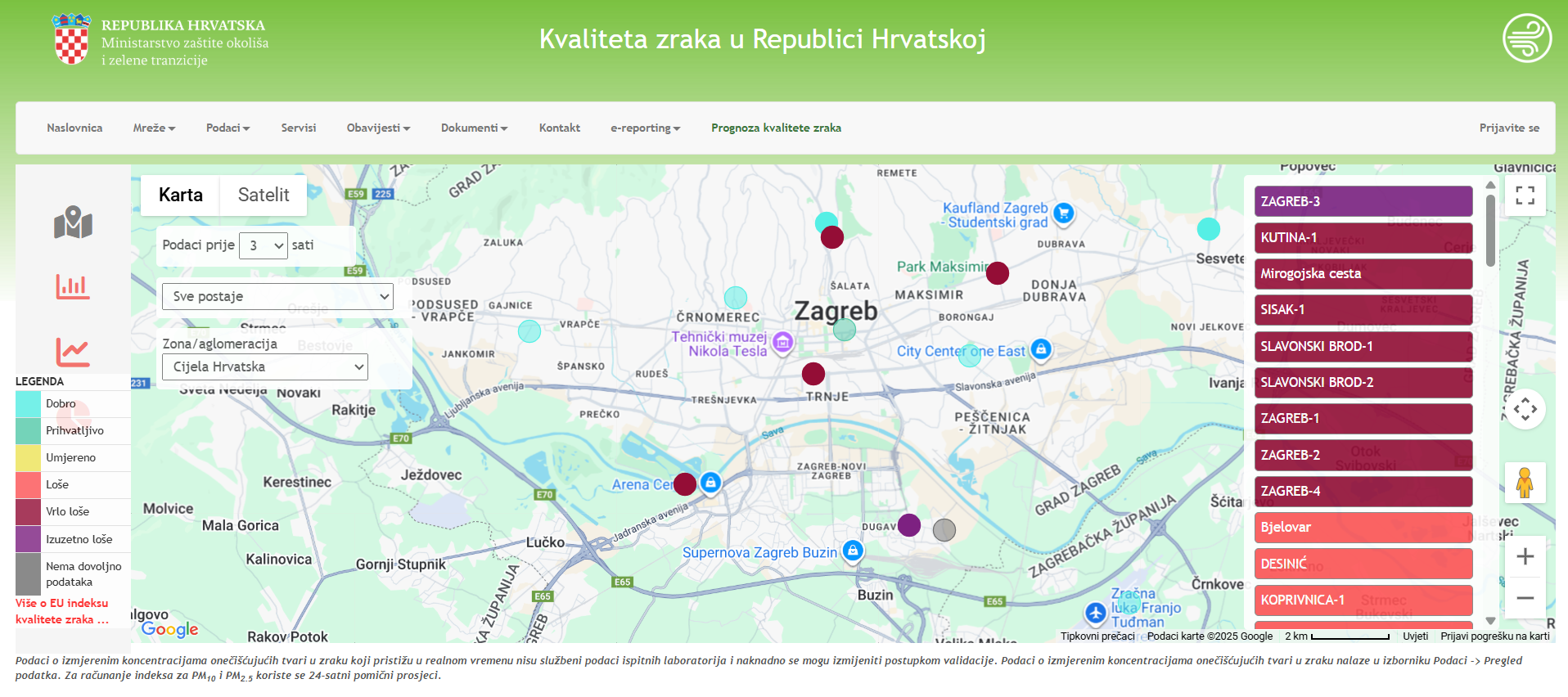Open the Mreže menu

(x=154, y=128)
